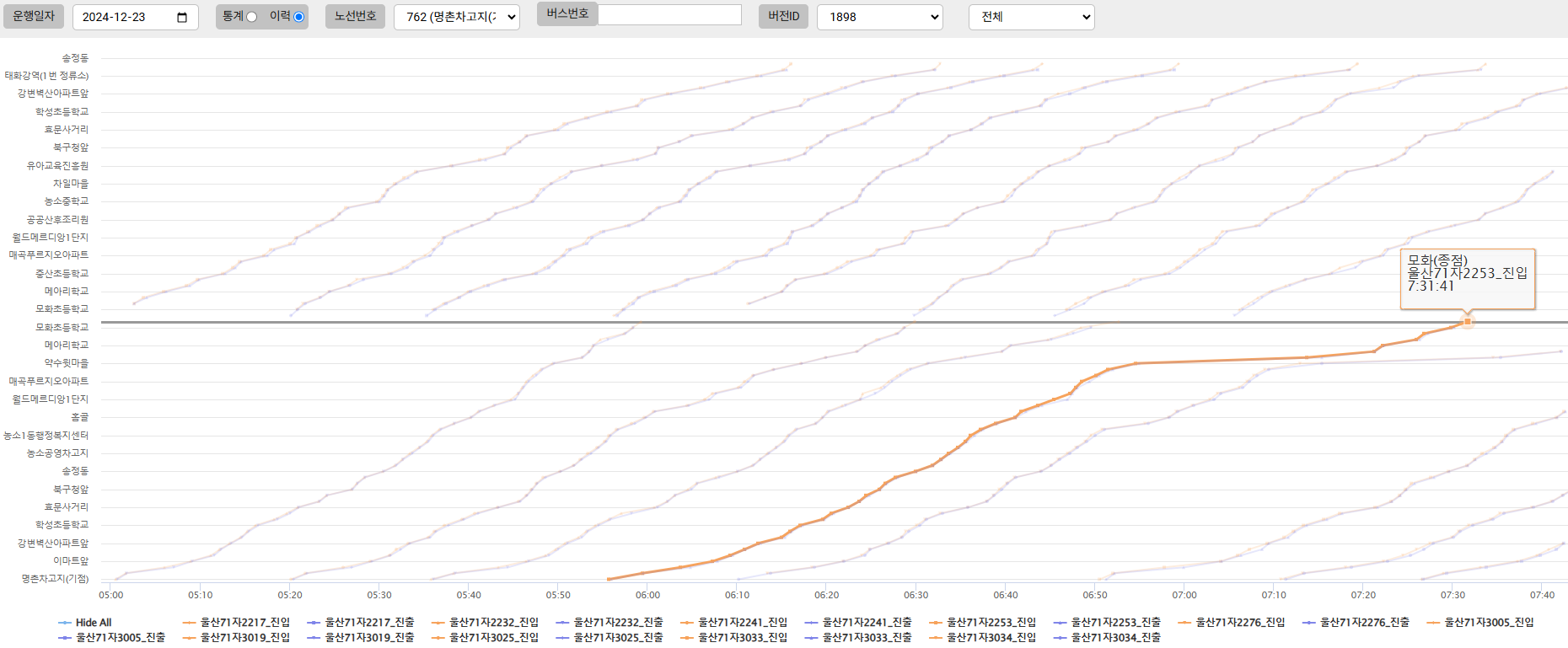Click into the 버스번호 text field
The image size is (1568, 648).
pos(669,15)
